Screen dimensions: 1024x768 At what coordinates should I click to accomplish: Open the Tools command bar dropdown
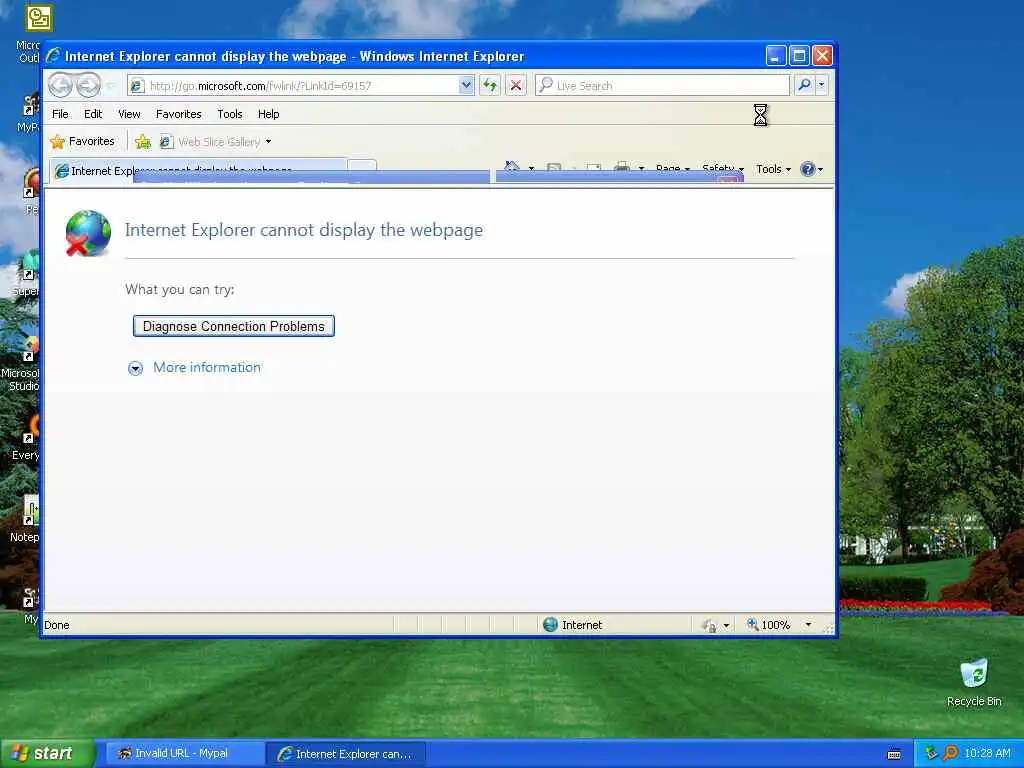click(x=773, y=169)
